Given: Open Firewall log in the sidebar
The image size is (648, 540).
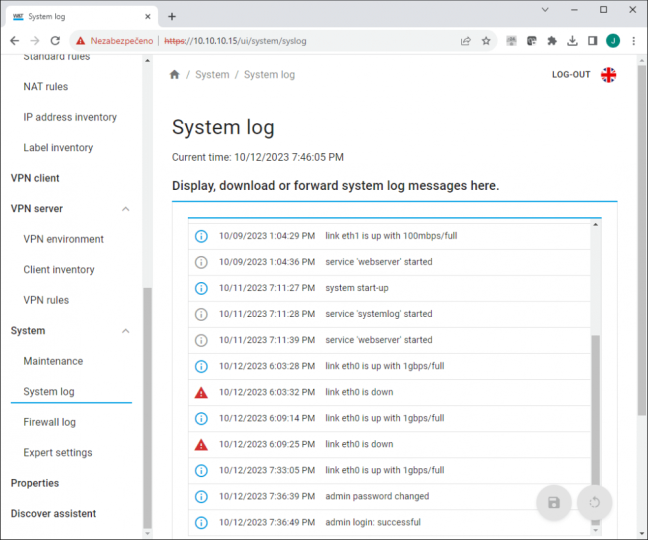Looking at the screenshot, I should click(x=49, y=422).
